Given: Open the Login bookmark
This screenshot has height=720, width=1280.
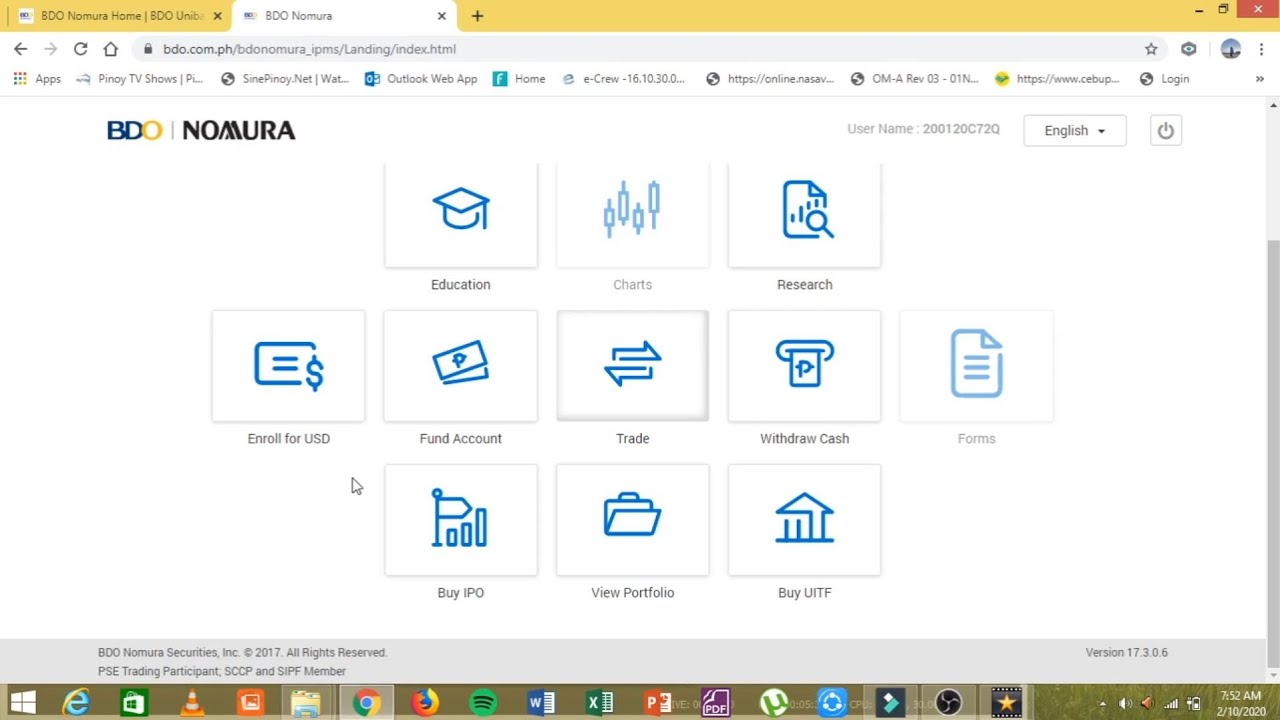Looking at the screenshot, I should point(1165,79).
